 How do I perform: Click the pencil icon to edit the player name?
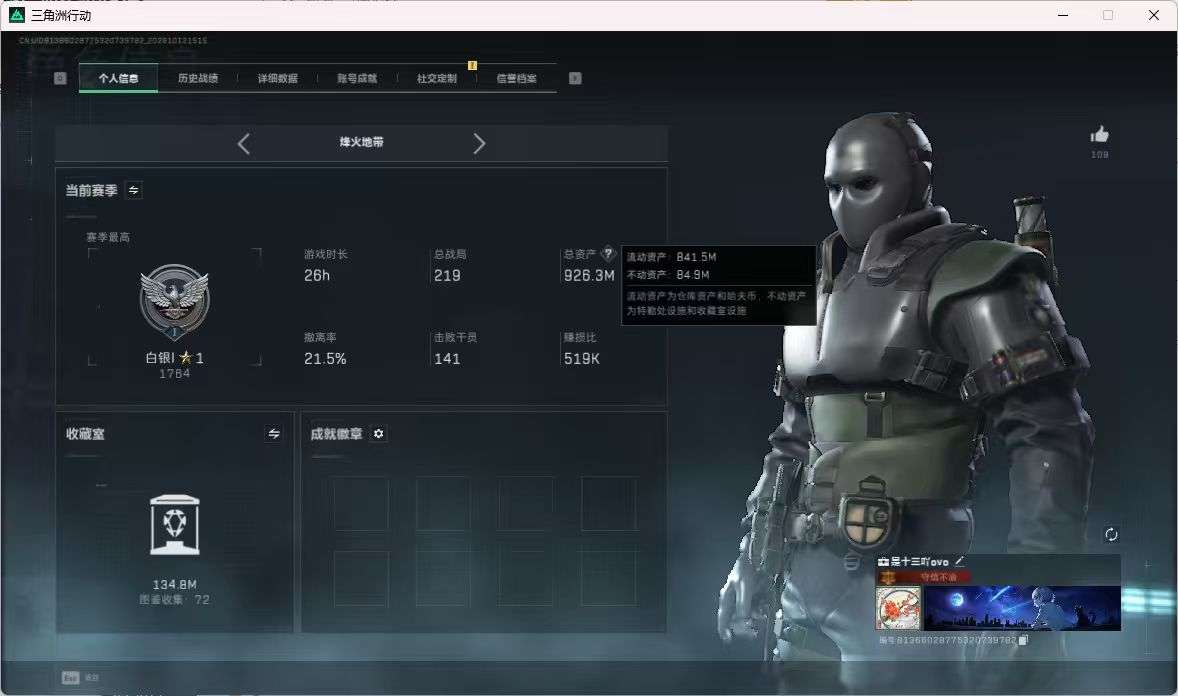point(959,561)
